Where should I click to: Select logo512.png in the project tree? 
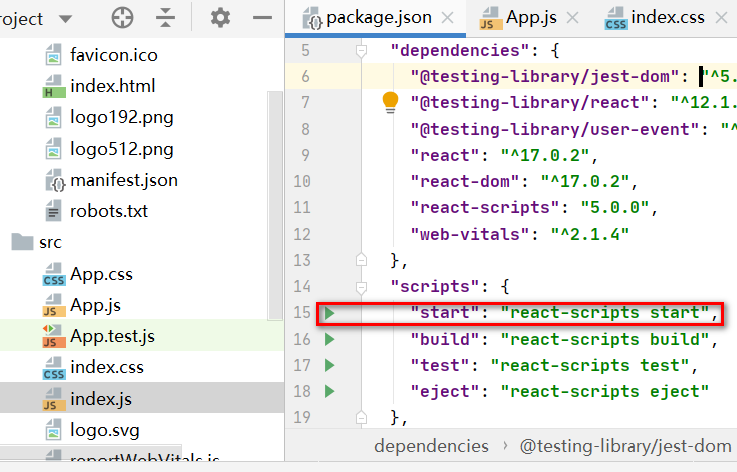(122, 149)
